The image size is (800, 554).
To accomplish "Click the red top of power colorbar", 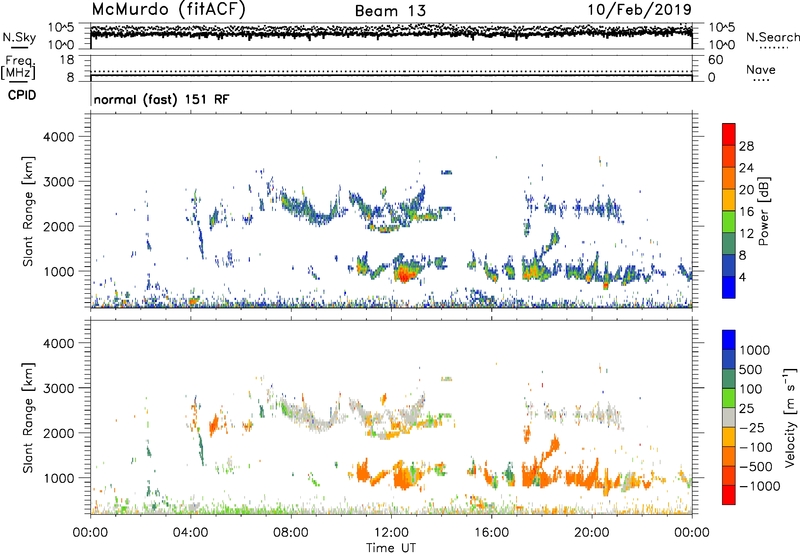I will [729, 134].
